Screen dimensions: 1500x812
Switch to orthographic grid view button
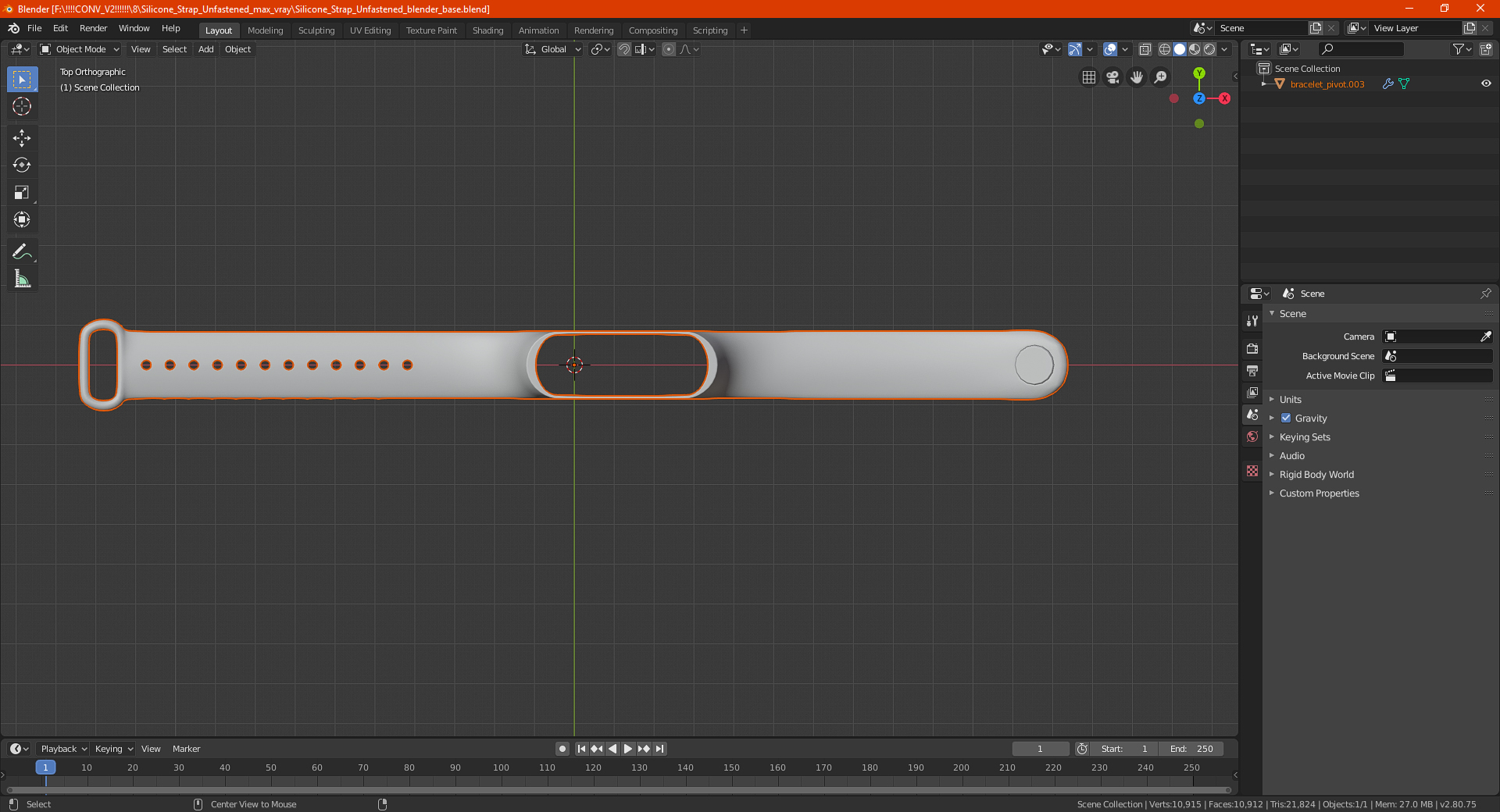pyautogui.click(x=1089, y=77)
